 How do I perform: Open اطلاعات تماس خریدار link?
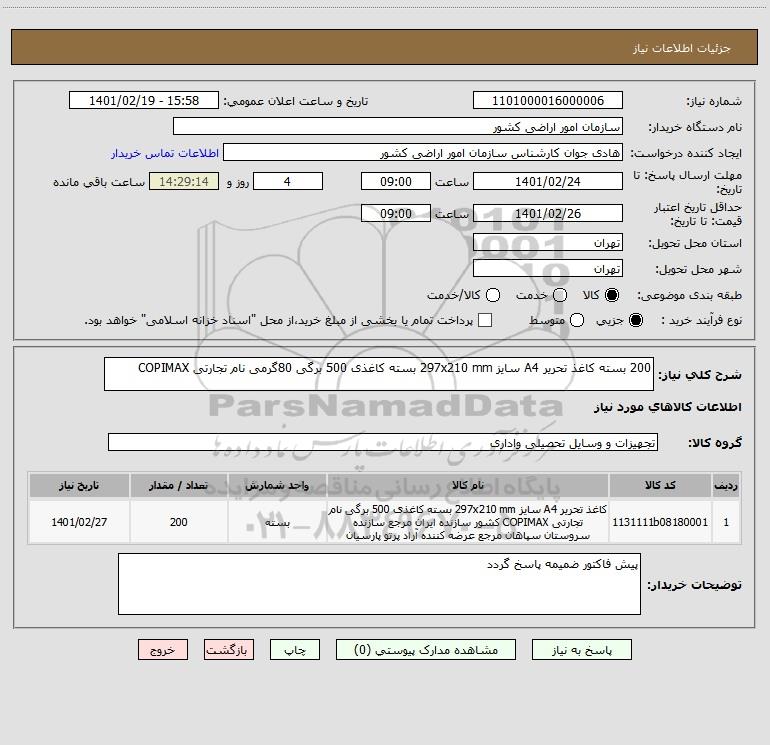click(x=165, y=153)
